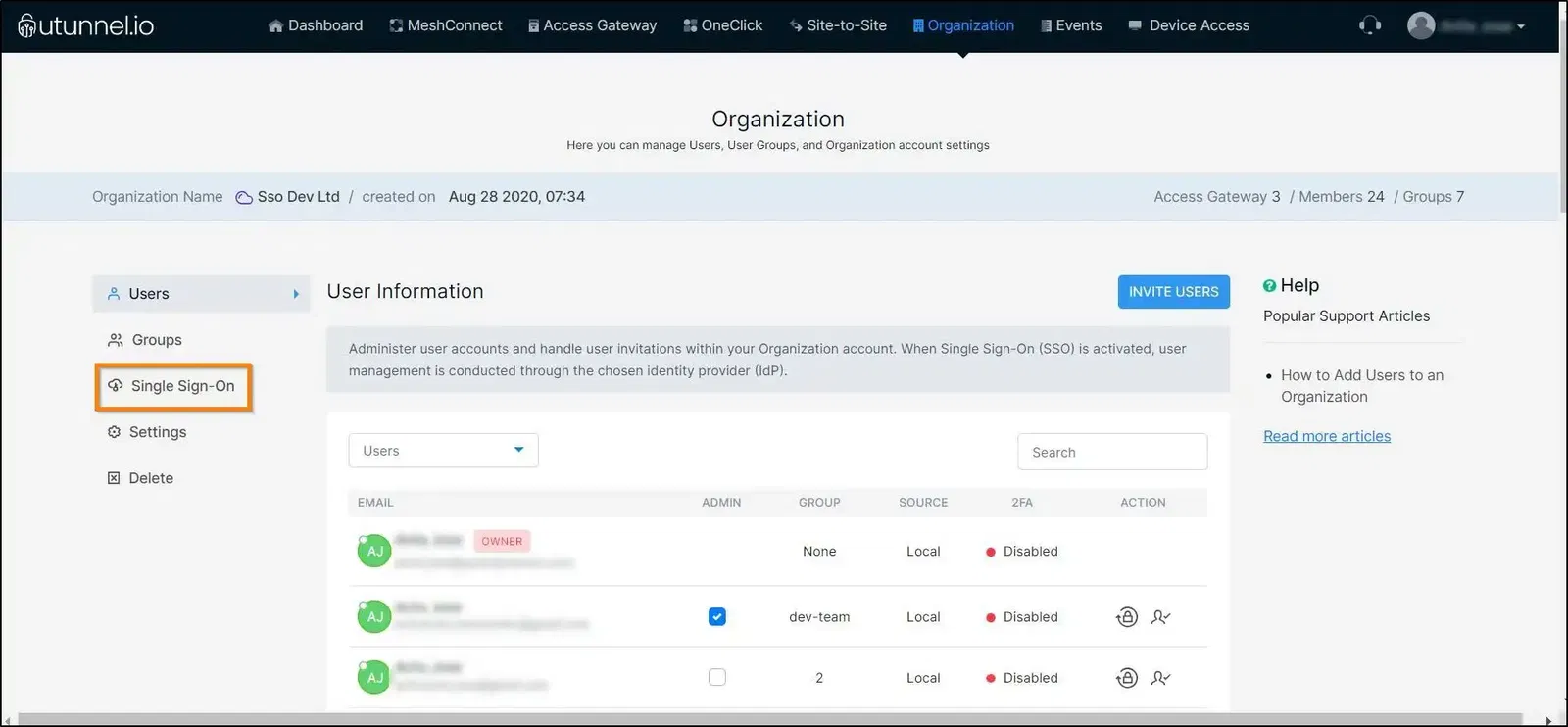
Task: Click the utunnel.io logo
Action: tap(86, 25)
